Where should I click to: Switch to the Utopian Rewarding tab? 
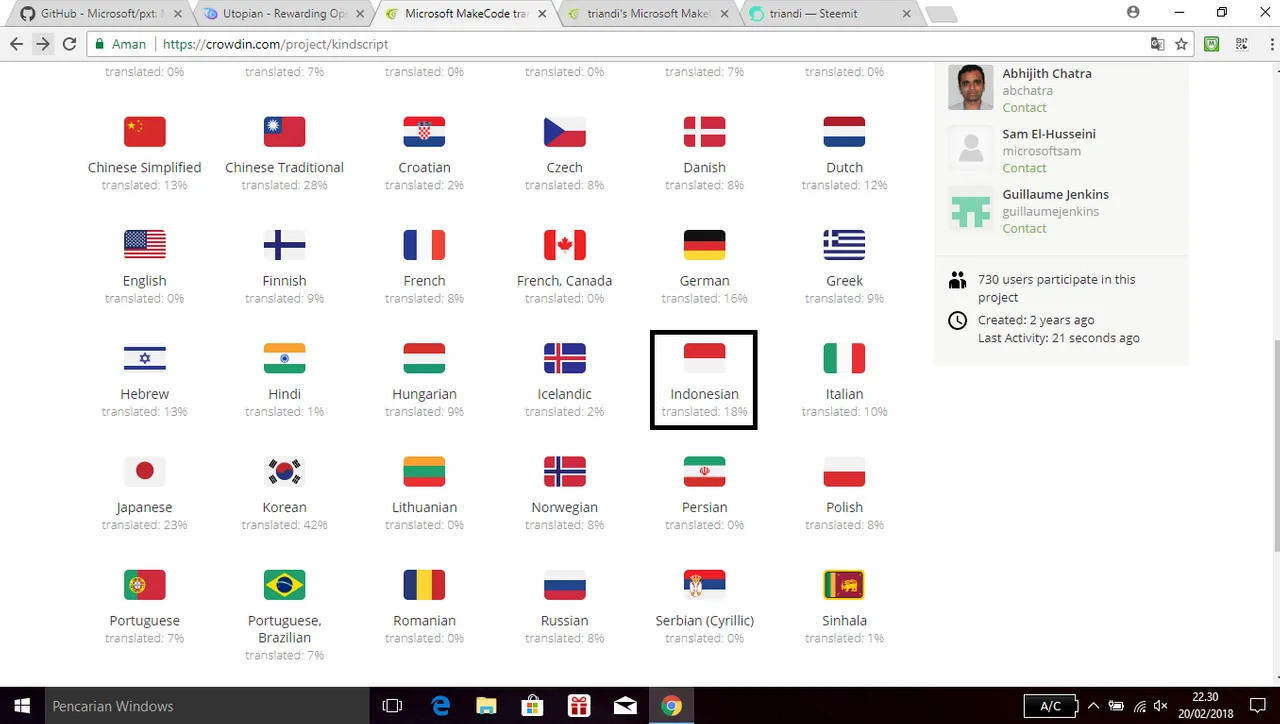tap(283, 14)
